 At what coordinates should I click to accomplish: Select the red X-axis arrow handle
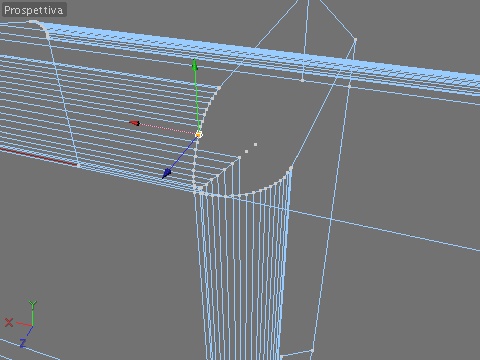pyautogui.click(x=134, y=123)
